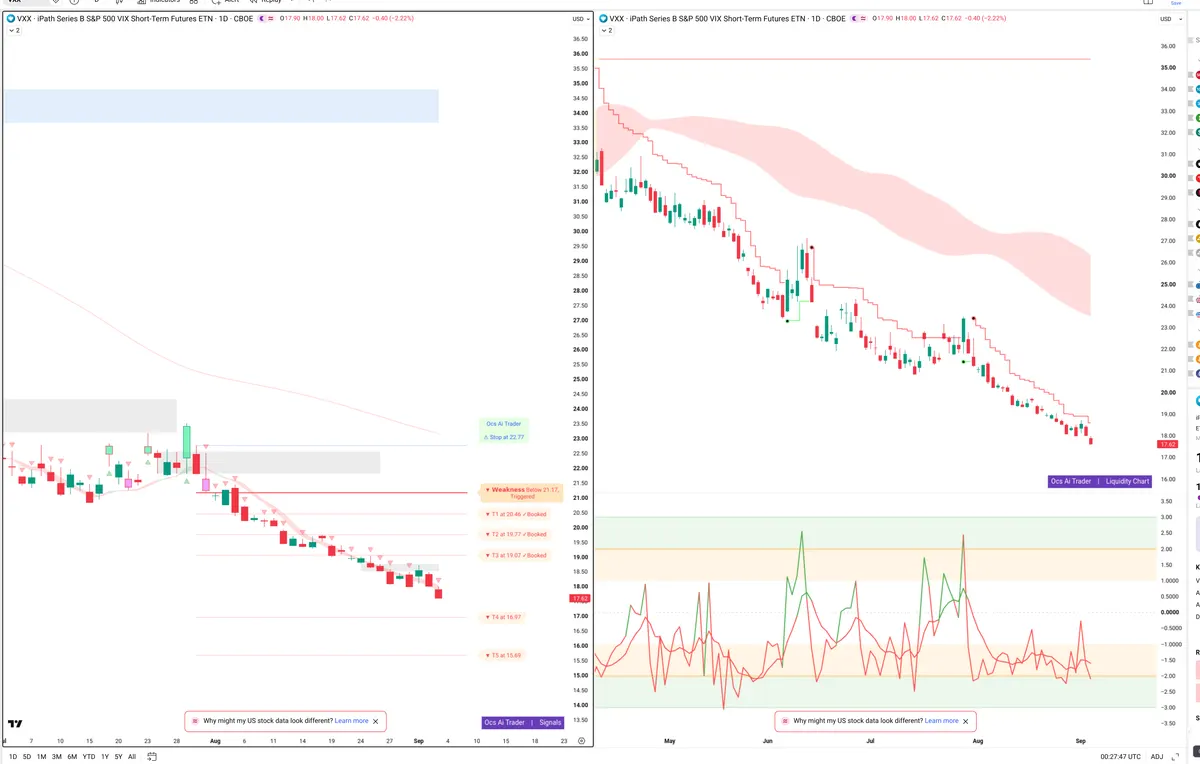1200x764 pixels.
Task: Click purple moon session icon in left chart title
Action: (262, 18)
